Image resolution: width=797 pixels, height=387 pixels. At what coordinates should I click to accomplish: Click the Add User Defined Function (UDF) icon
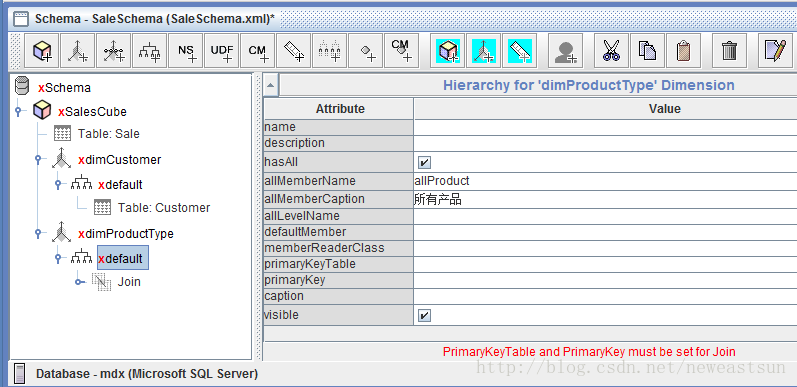click(222, 50)
